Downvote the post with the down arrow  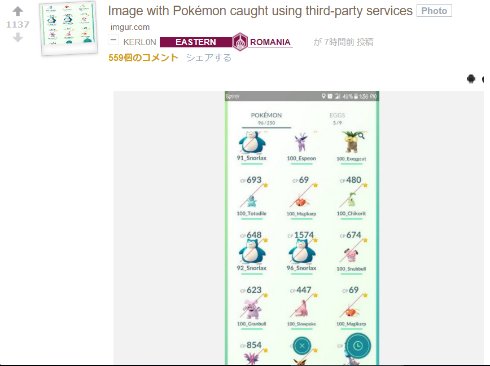click(18, 38)
